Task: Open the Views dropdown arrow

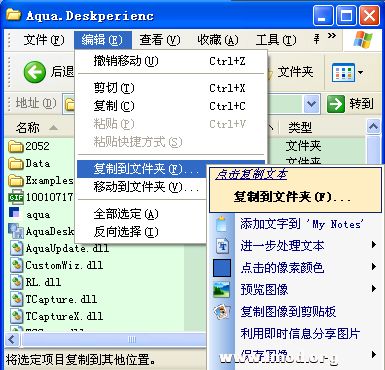Action: click(x=360, y=72)
